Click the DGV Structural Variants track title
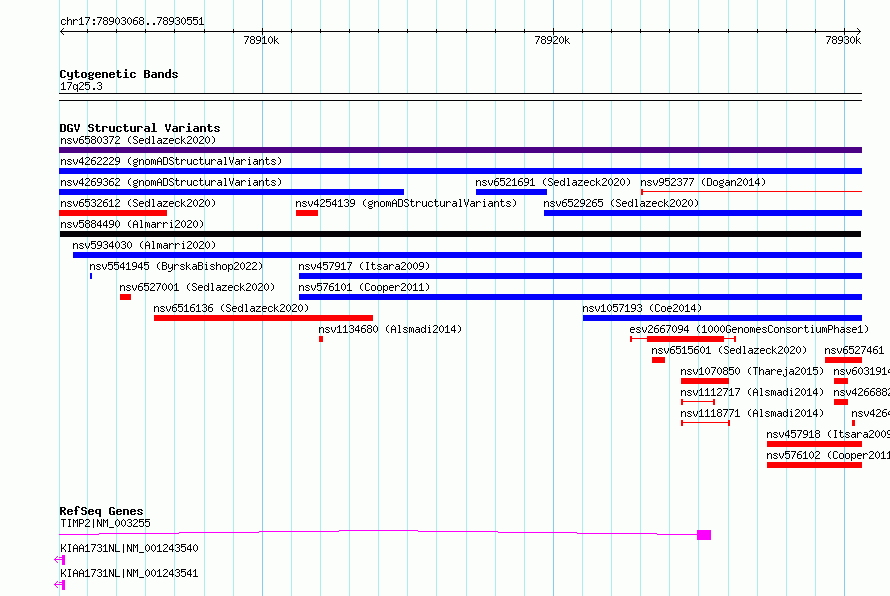 140,128
